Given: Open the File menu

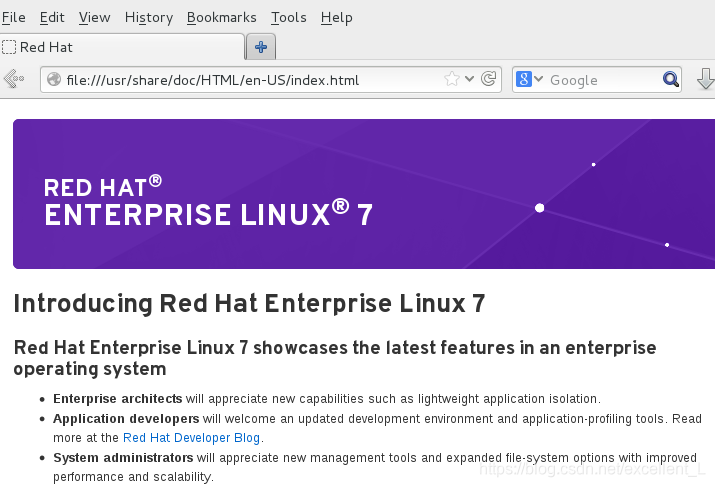Looking at the screenshot, I should (x=14, y=17).
